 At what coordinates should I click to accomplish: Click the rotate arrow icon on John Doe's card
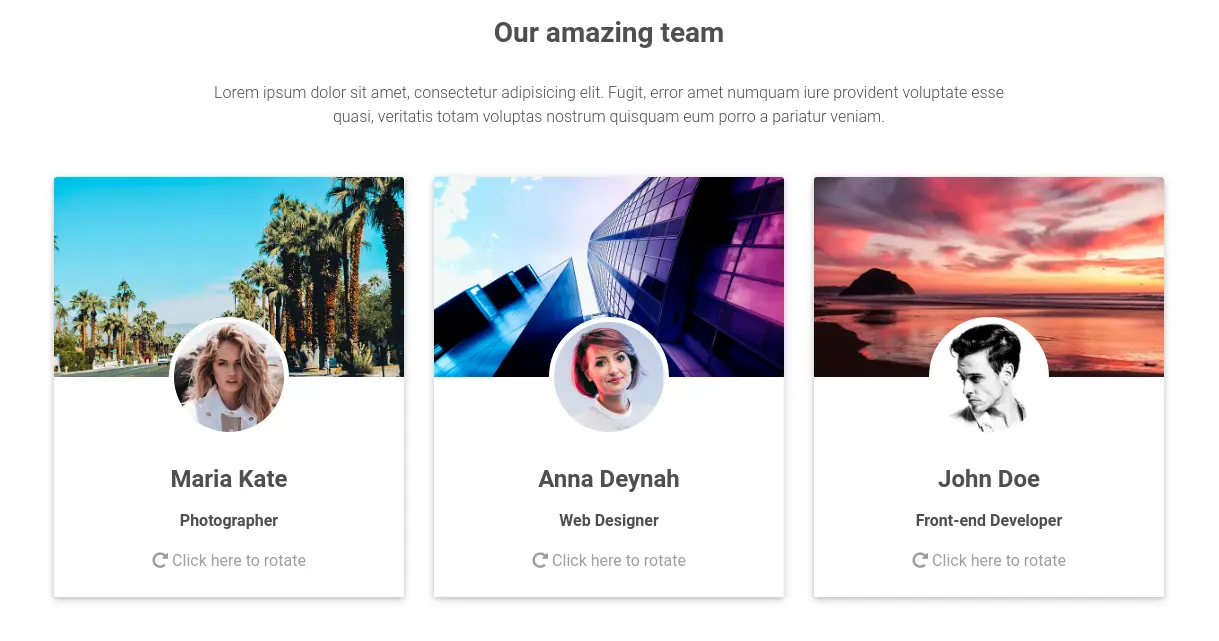919,560
